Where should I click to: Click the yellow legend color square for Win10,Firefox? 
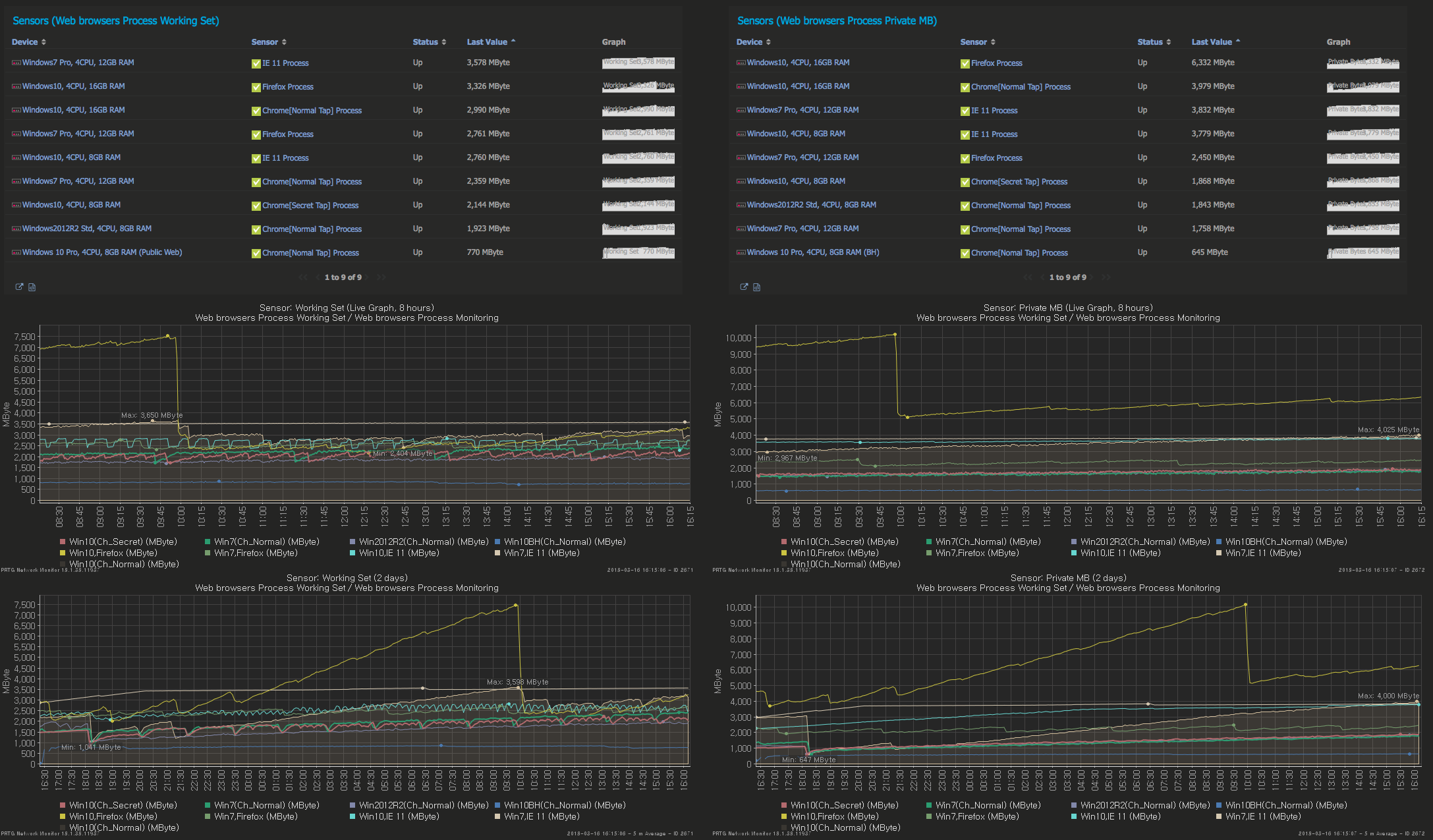pyautogui.click(x=63, y=553)
